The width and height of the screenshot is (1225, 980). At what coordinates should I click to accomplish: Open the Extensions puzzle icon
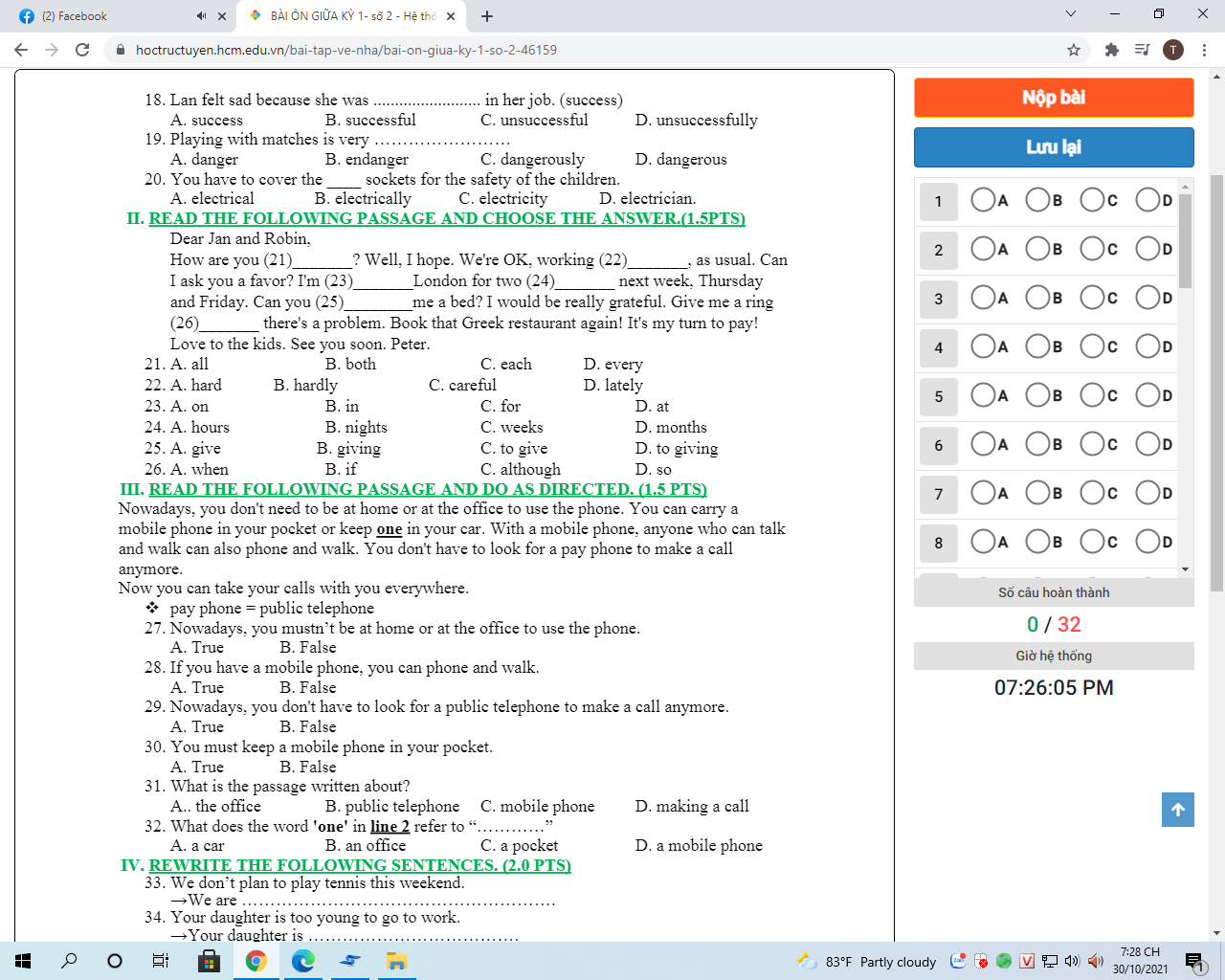(x=1111, y=50)
